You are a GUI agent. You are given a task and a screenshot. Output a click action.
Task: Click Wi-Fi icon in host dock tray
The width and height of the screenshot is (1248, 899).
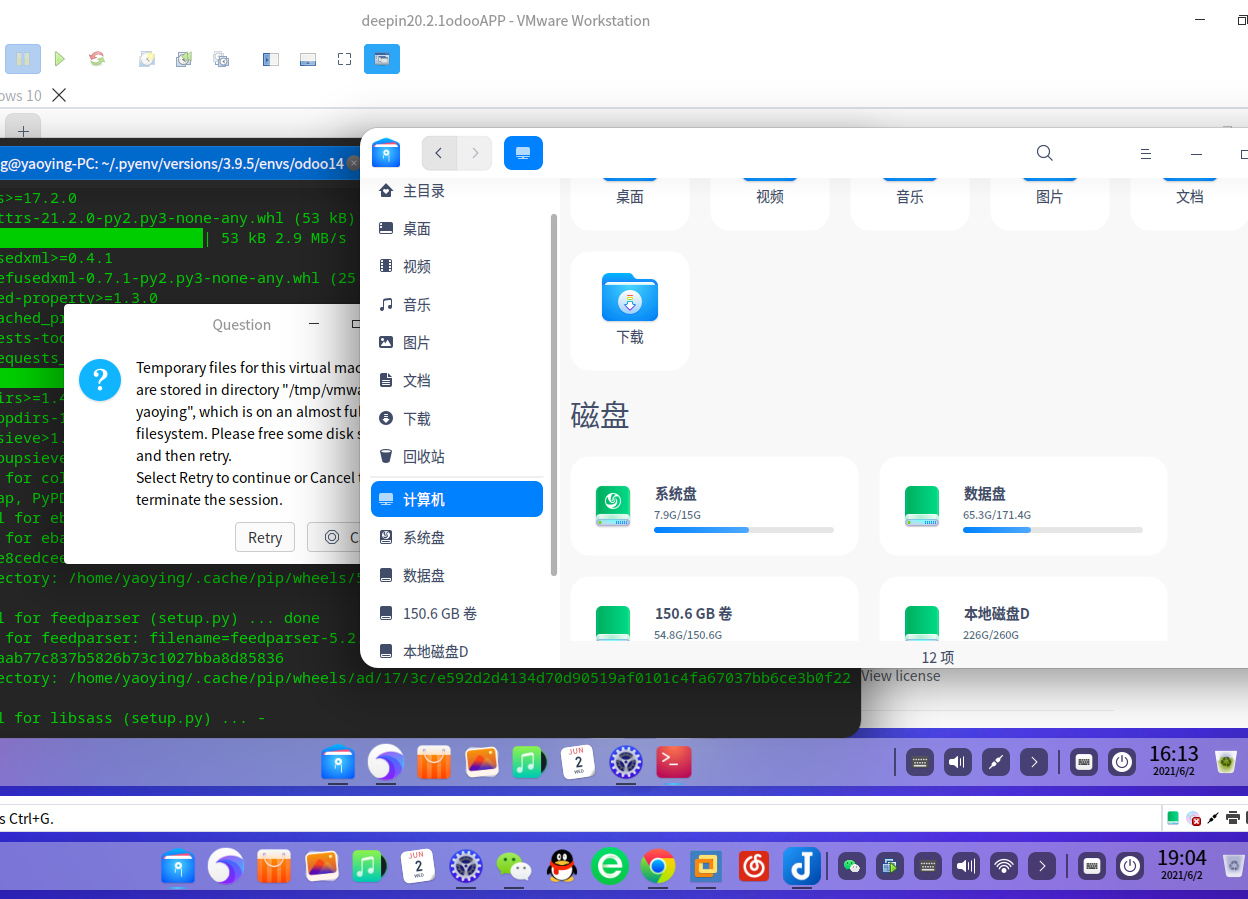tap(1003, 866)
